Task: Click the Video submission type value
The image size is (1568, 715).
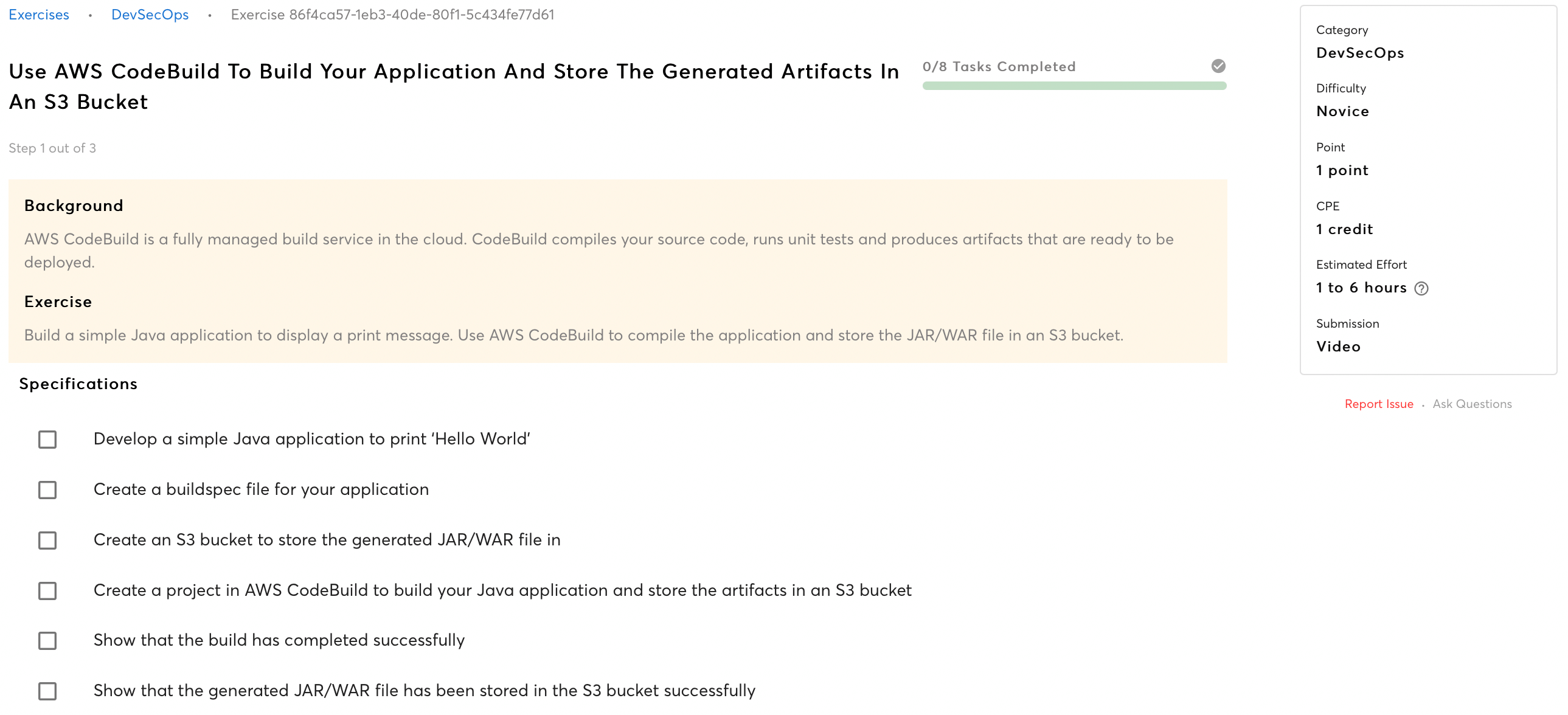Action: pyautogui.click(x=1338, y=347)
